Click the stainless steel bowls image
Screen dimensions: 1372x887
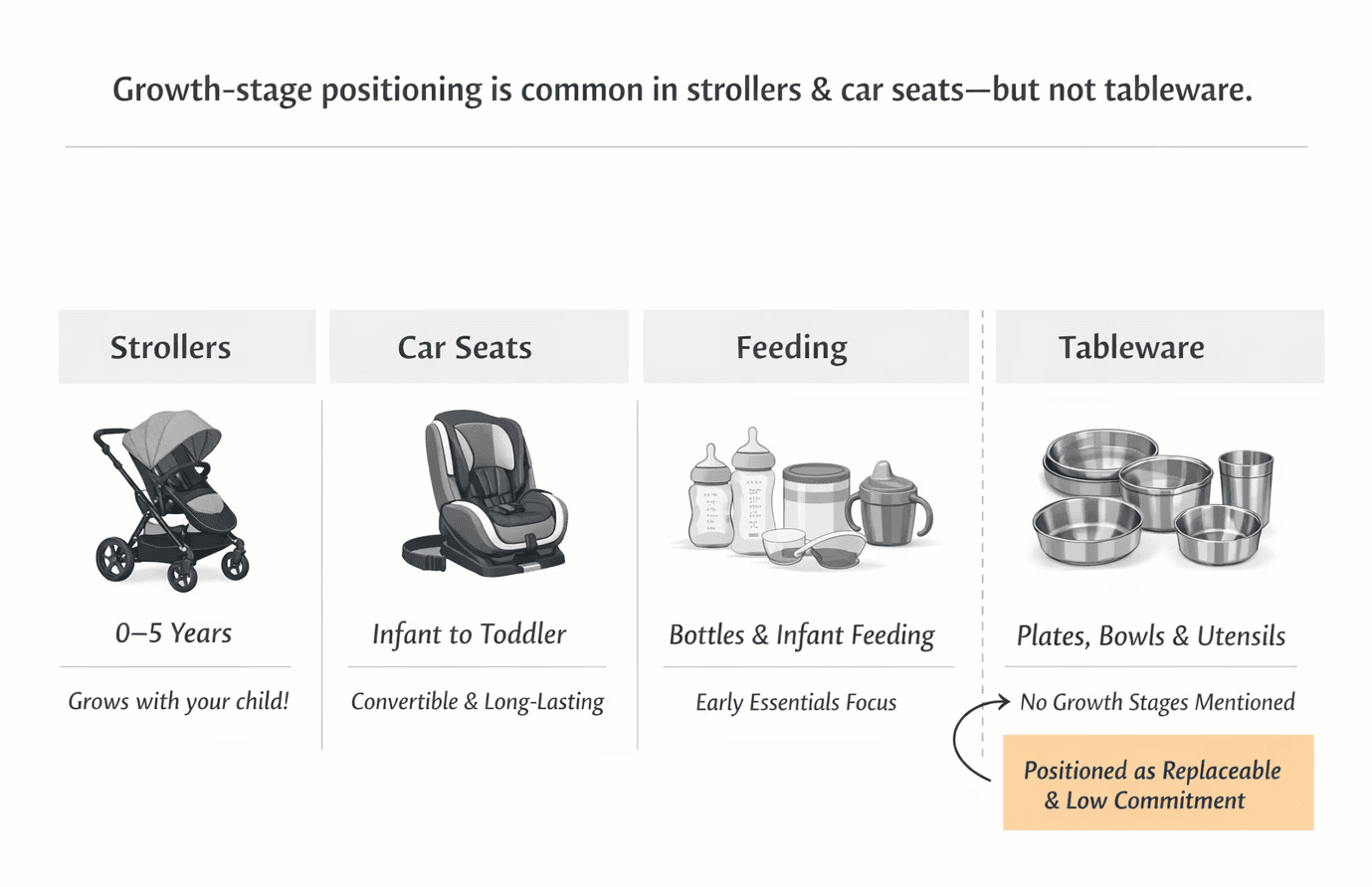1124,497
